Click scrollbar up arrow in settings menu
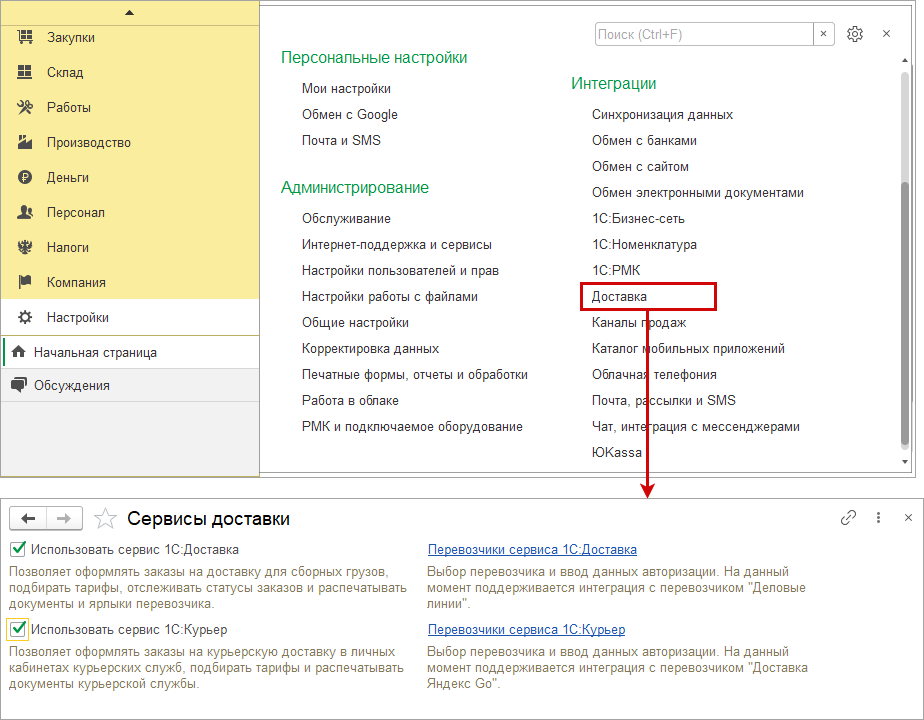This screenshot has height=720, width=924. click(905, 61)
